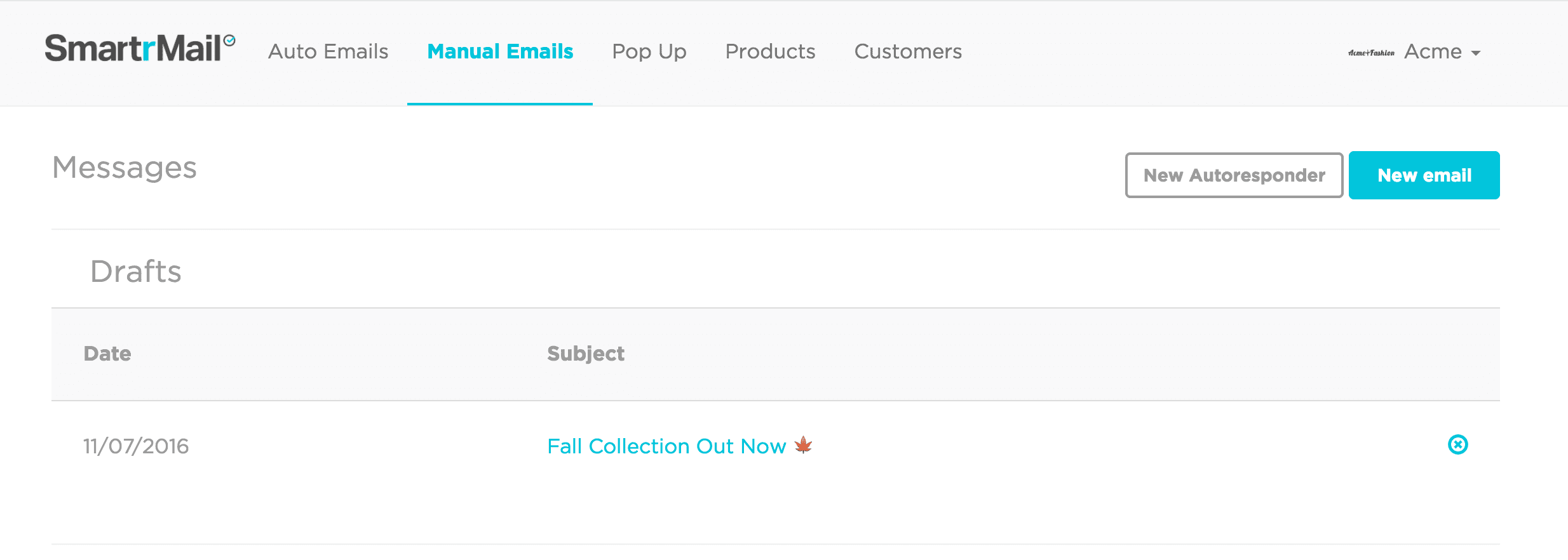Viewport: 1568px width, 560px height.
Task: Switch to the Customers tab
Action: coord(907,51)
